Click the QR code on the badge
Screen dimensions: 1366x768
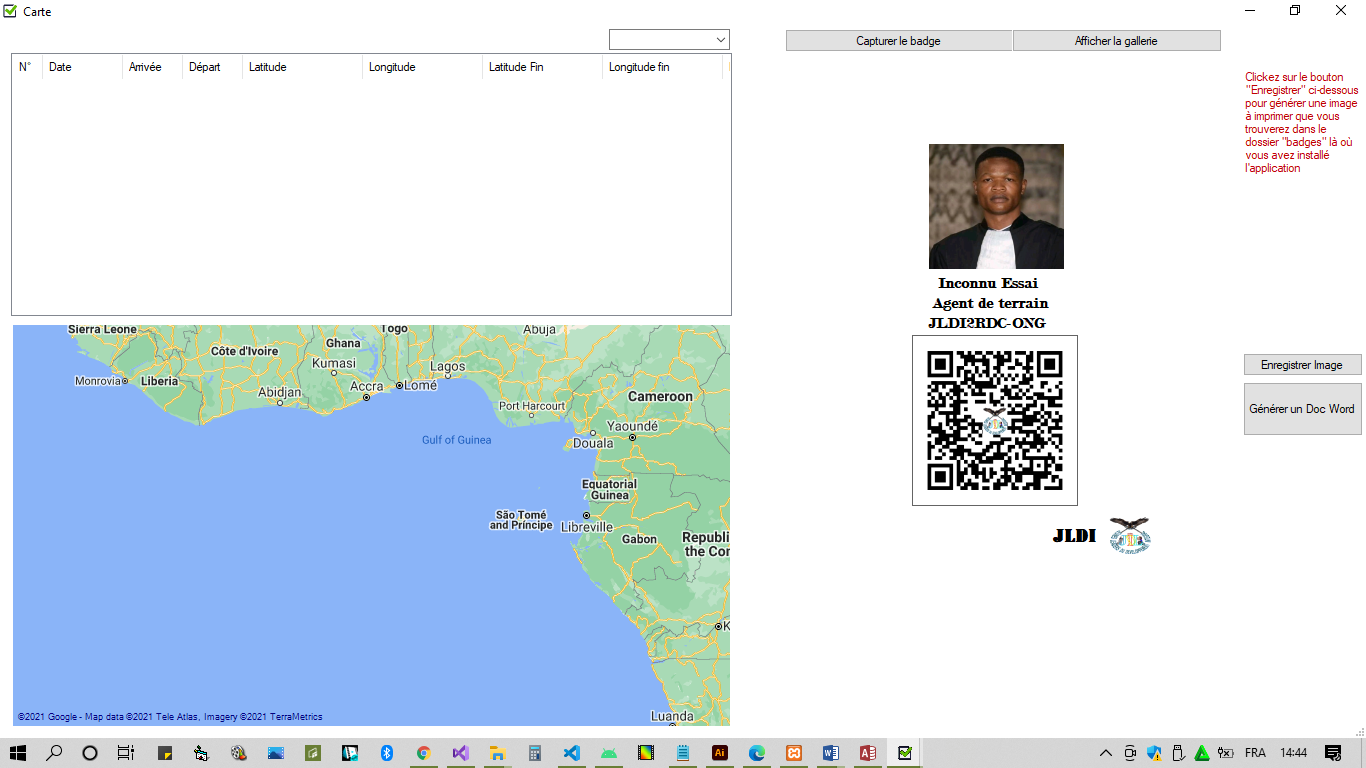click(995, 420)
